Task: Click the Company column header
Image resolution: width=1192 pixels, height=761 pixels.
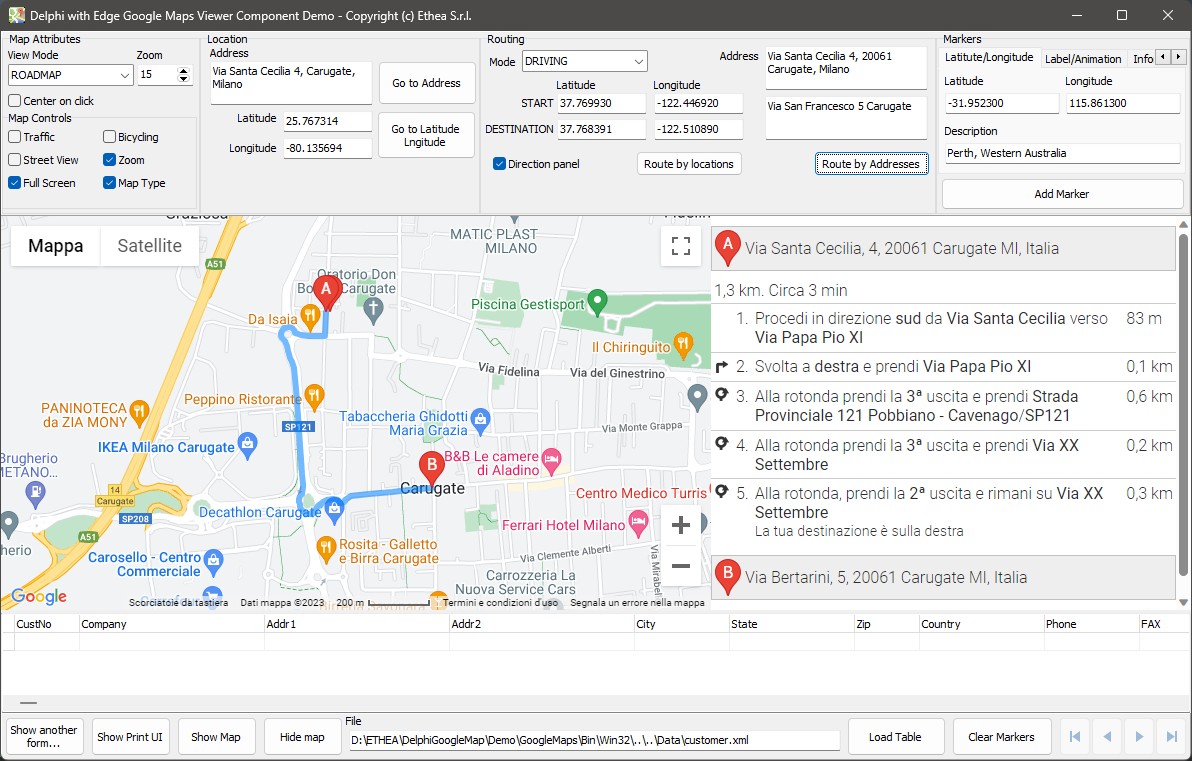Action: coord(172,624)
